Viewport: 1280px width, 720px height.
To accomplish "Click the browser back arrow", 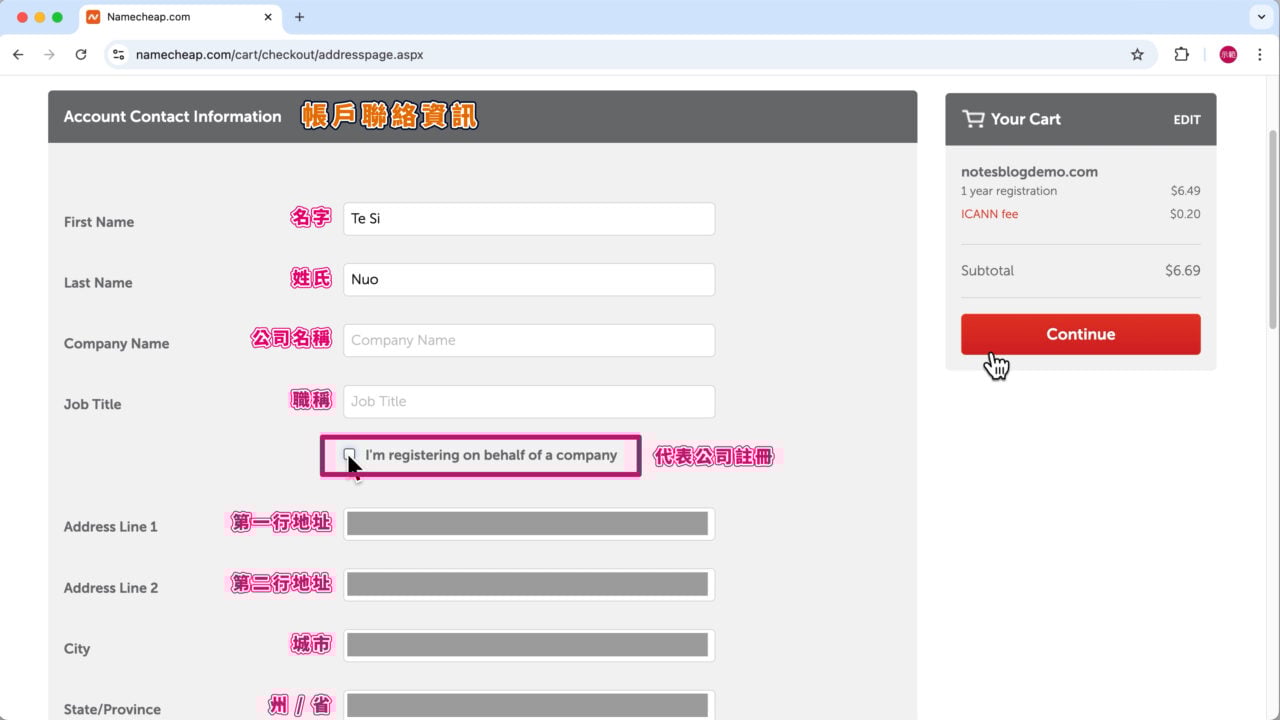I will (x=18, y=55).
